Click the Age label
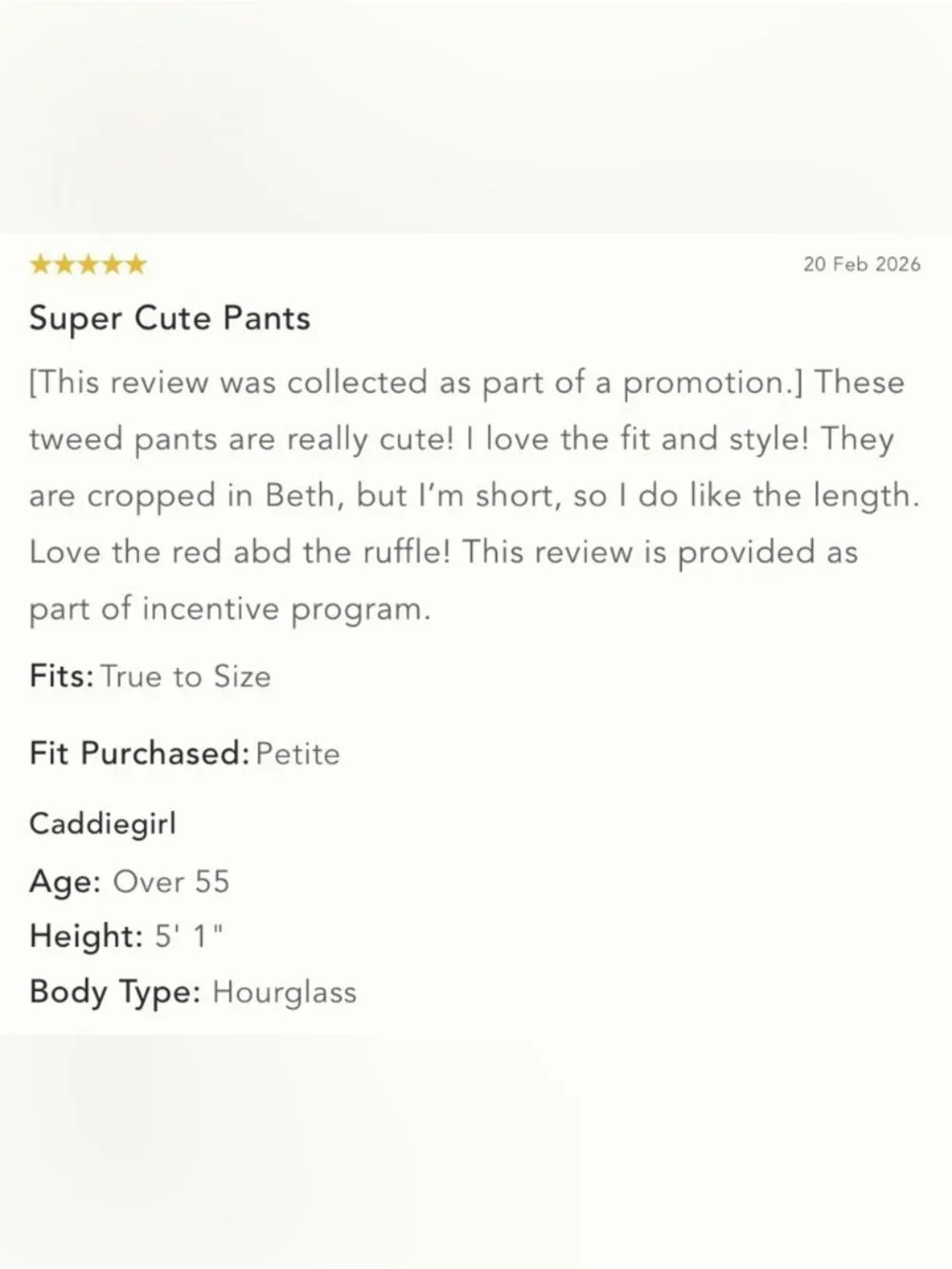The width and height of the screenshot is (952, 1269). 65,882
